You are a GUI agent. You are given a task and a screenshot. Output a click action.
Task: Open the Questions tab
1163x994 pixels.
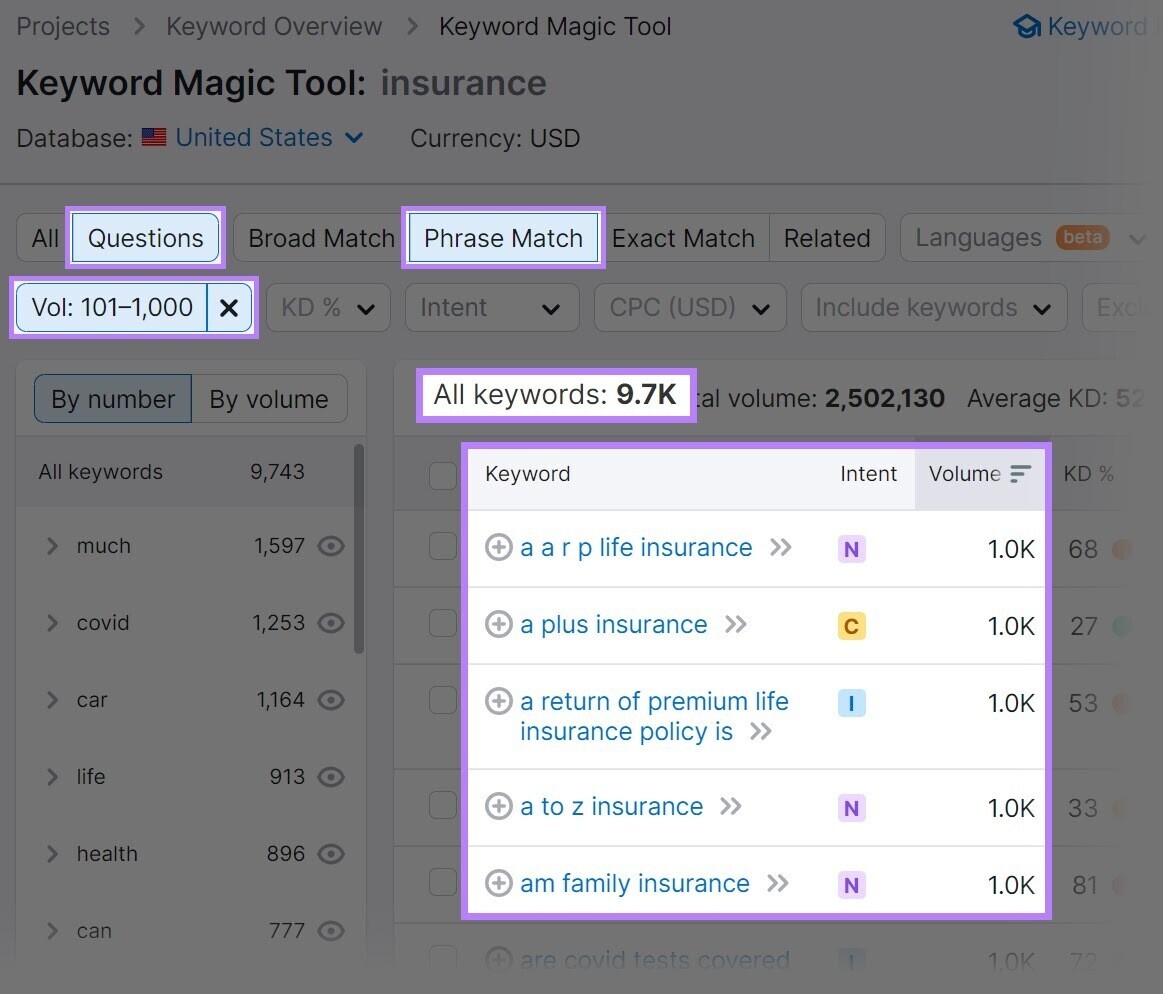point(145,238)
